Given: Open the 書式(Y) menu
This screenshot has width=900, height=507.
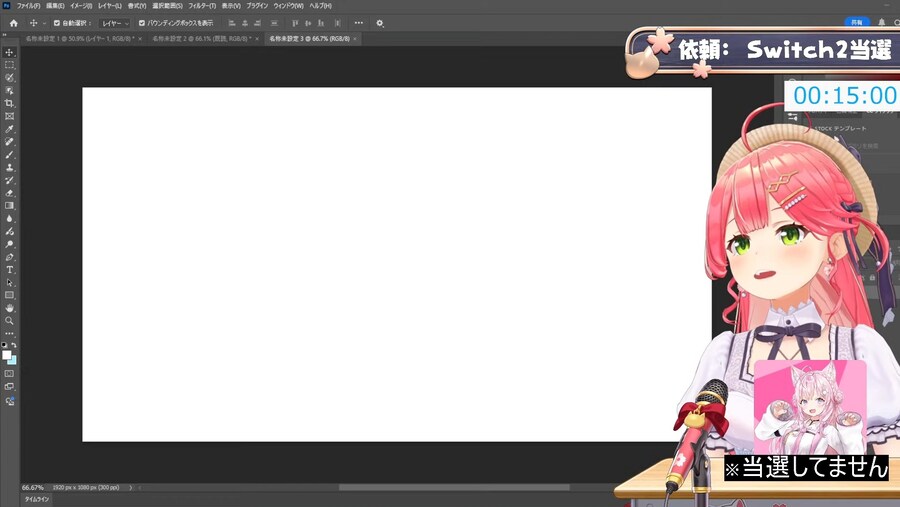Looking at the screenshot, I should [137, 6].
